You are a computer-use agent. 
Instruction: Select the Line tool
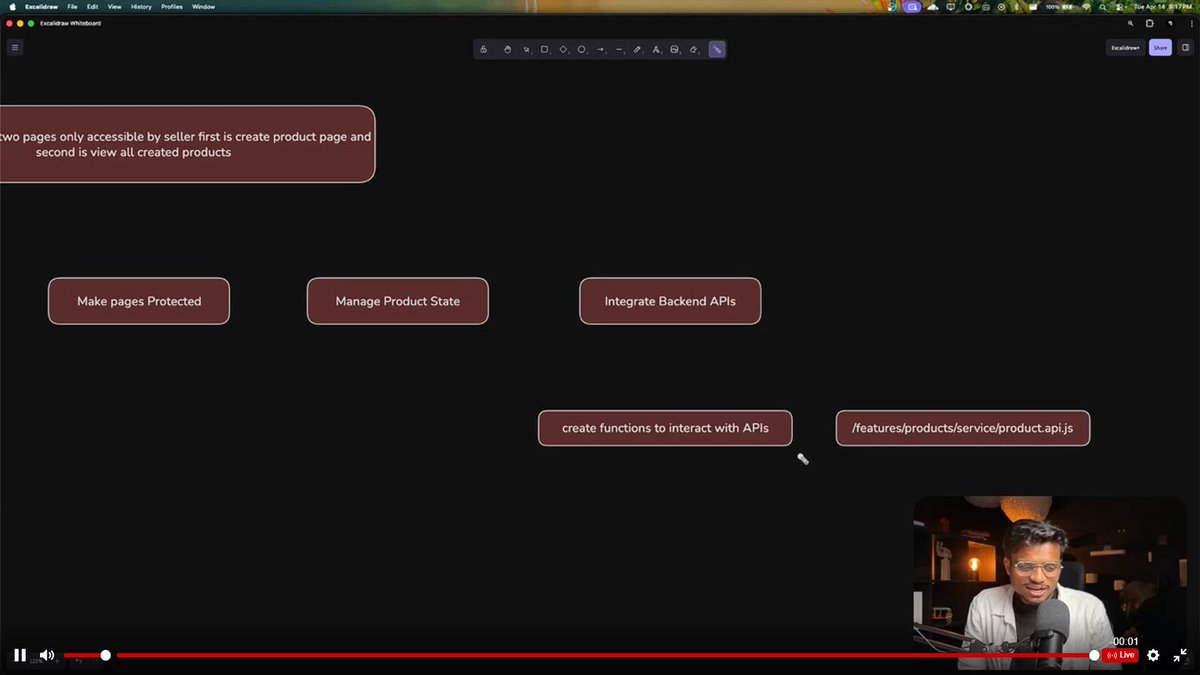(x=619, y=49)
